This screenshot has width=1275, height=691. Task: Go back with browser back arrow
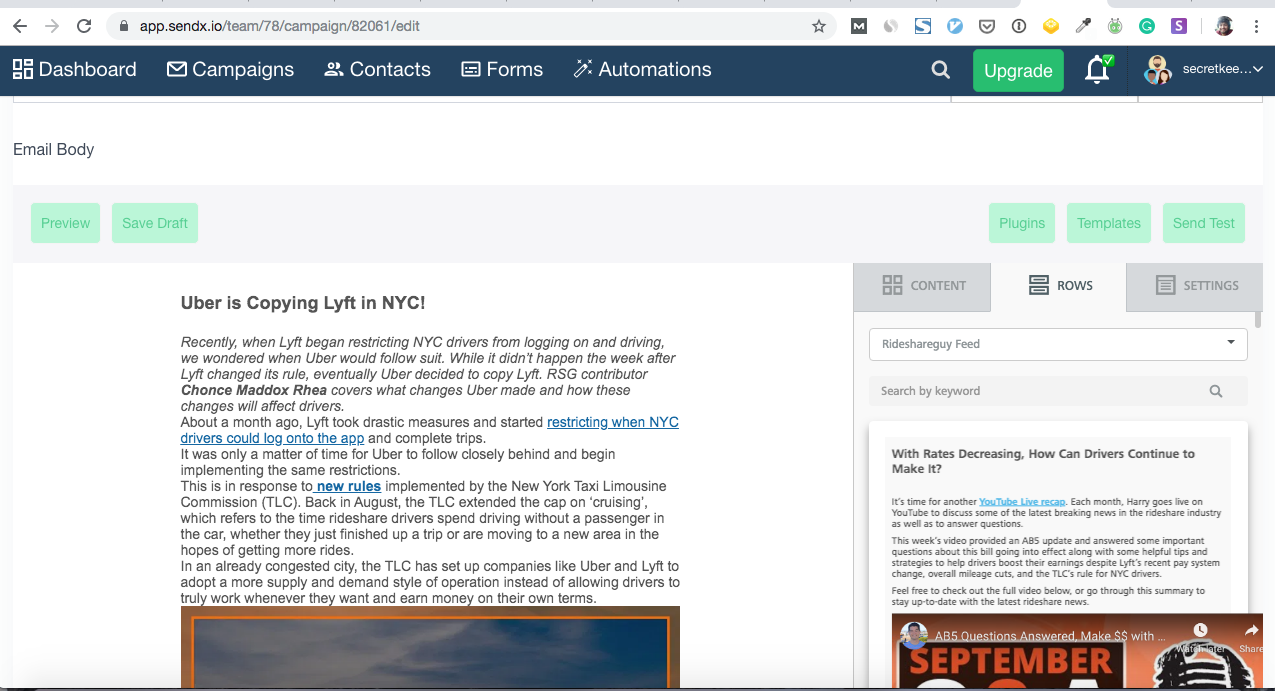20,26
